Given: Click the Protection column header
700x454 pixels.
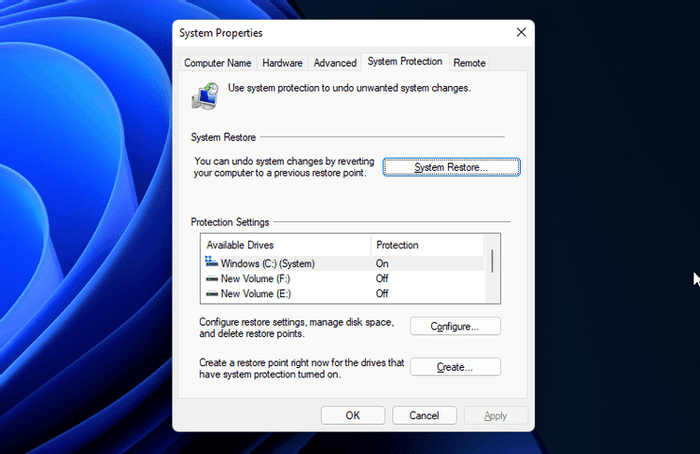Looking at the screenshot, I should [427, 245].
